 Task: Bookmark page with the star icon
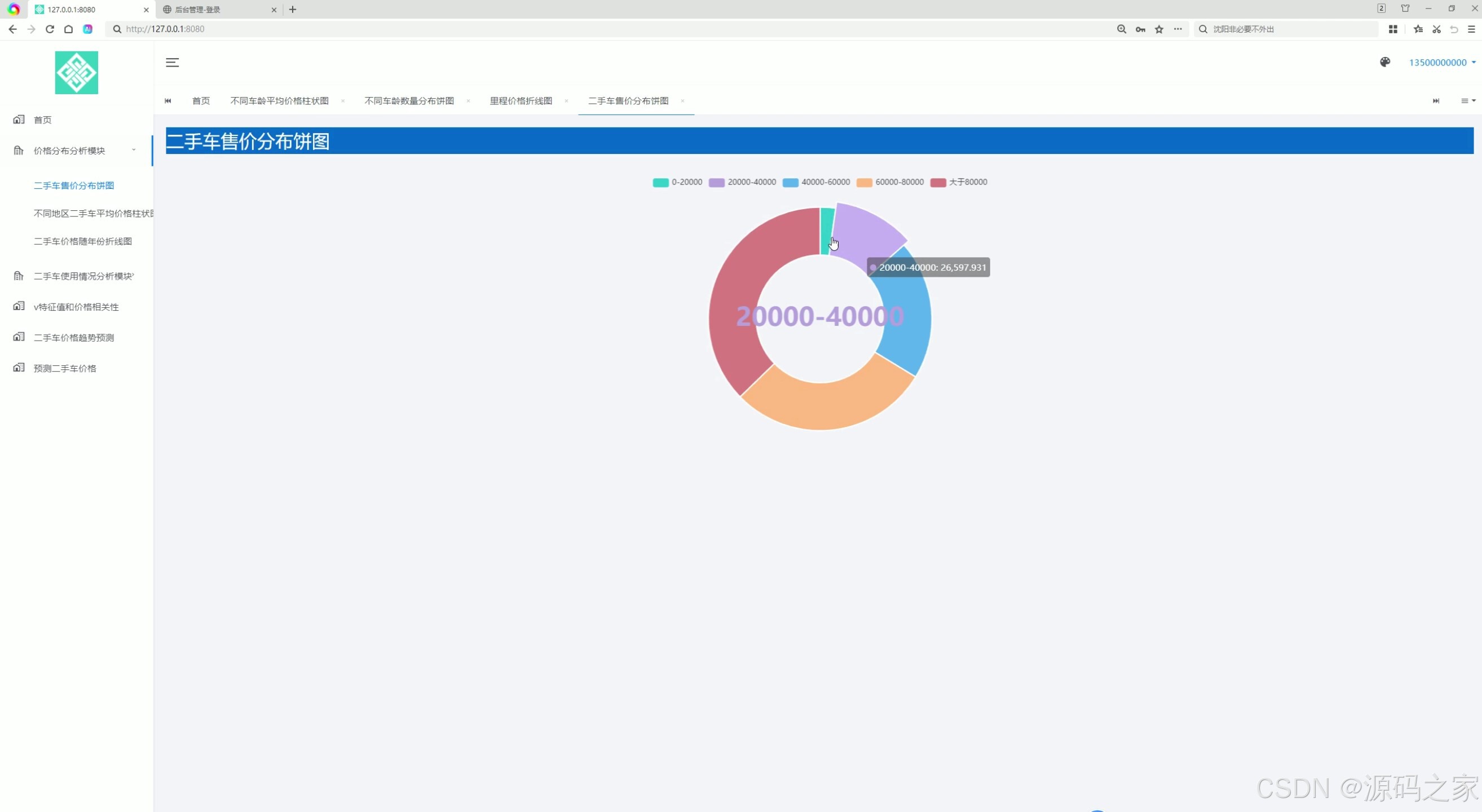1159,29
